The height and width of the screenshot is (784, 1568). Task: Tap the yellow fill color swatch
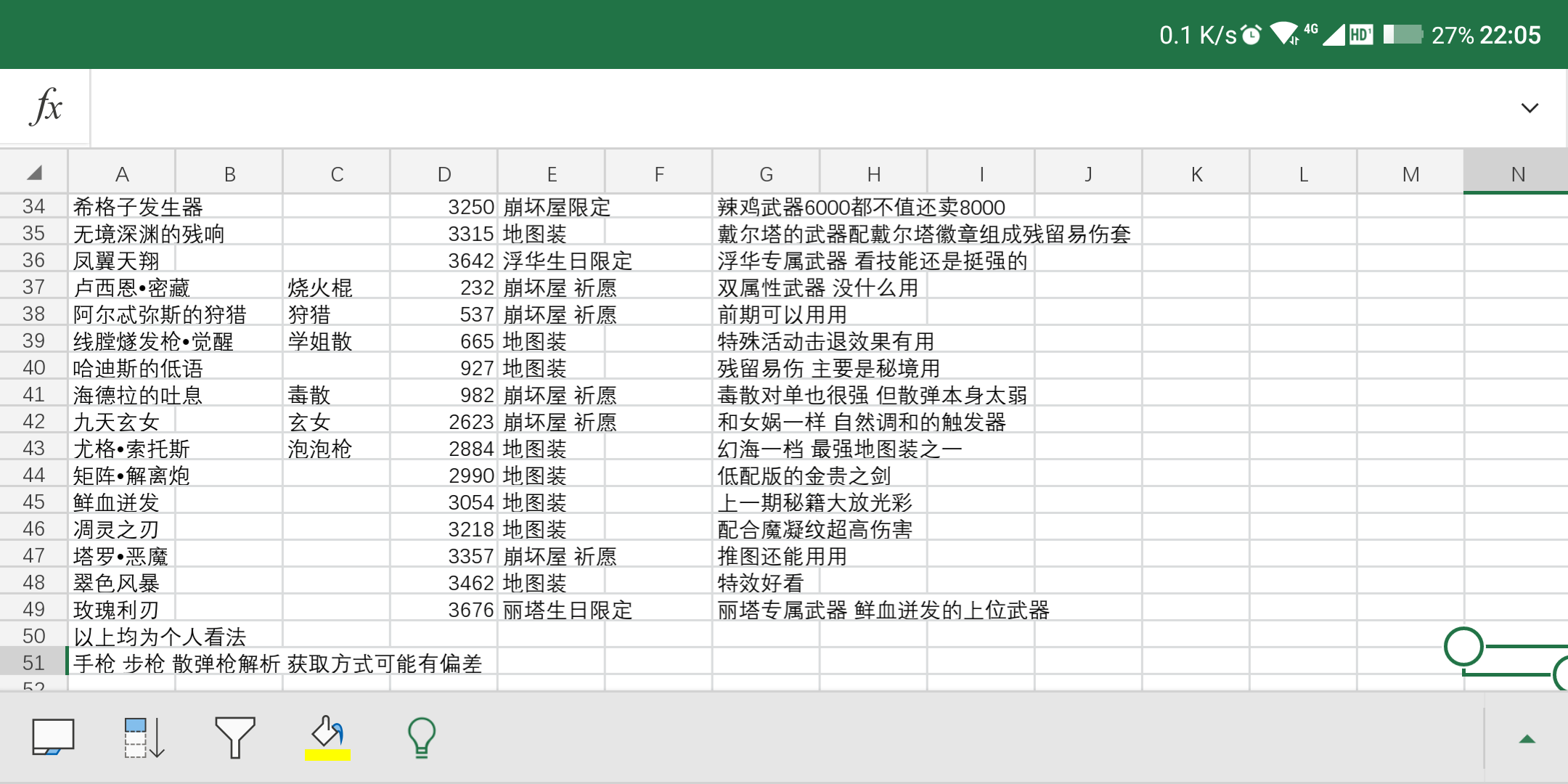[327, 755]
